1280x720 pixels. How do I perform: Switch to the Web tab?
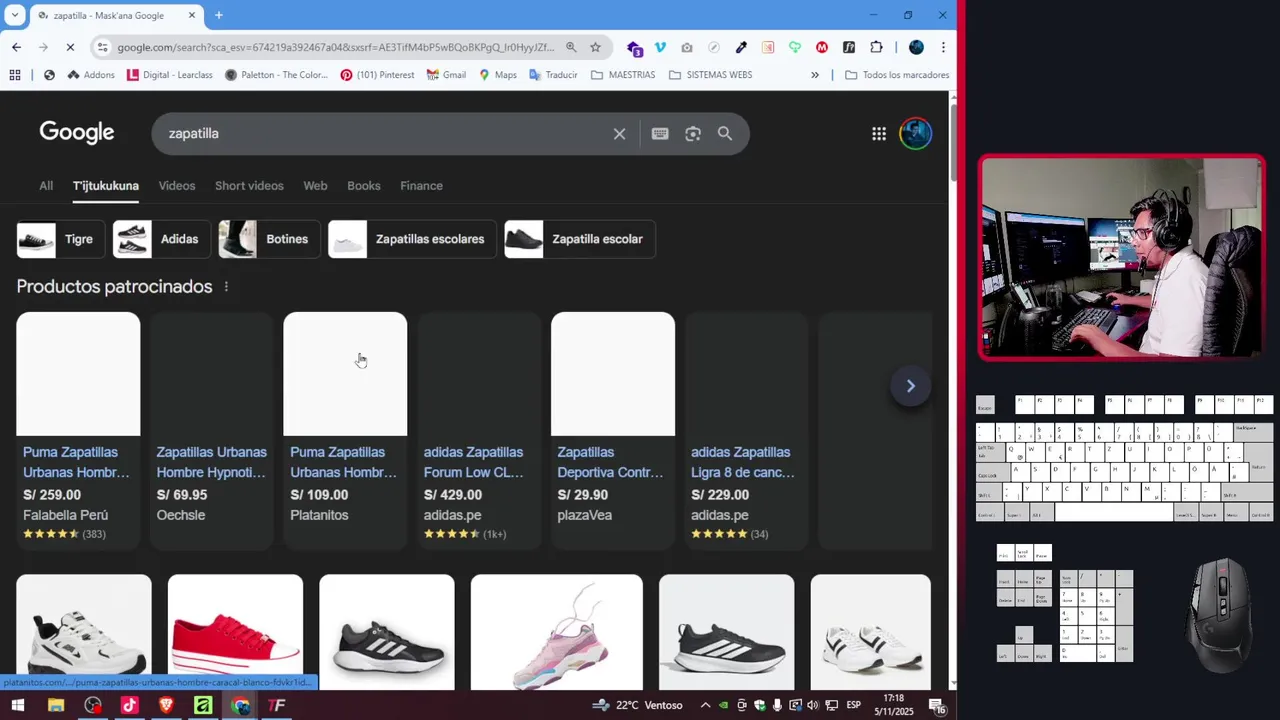(315, 186)
